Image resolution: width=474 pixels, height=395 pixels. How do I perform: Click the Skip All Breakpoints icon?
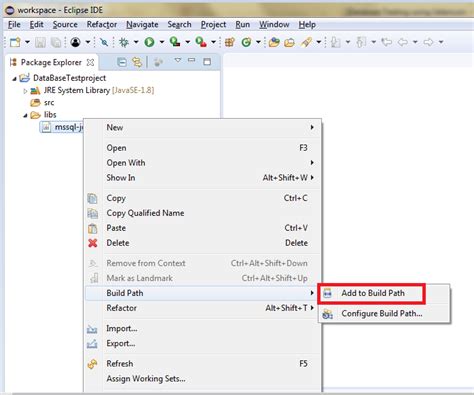click(104, 42)
